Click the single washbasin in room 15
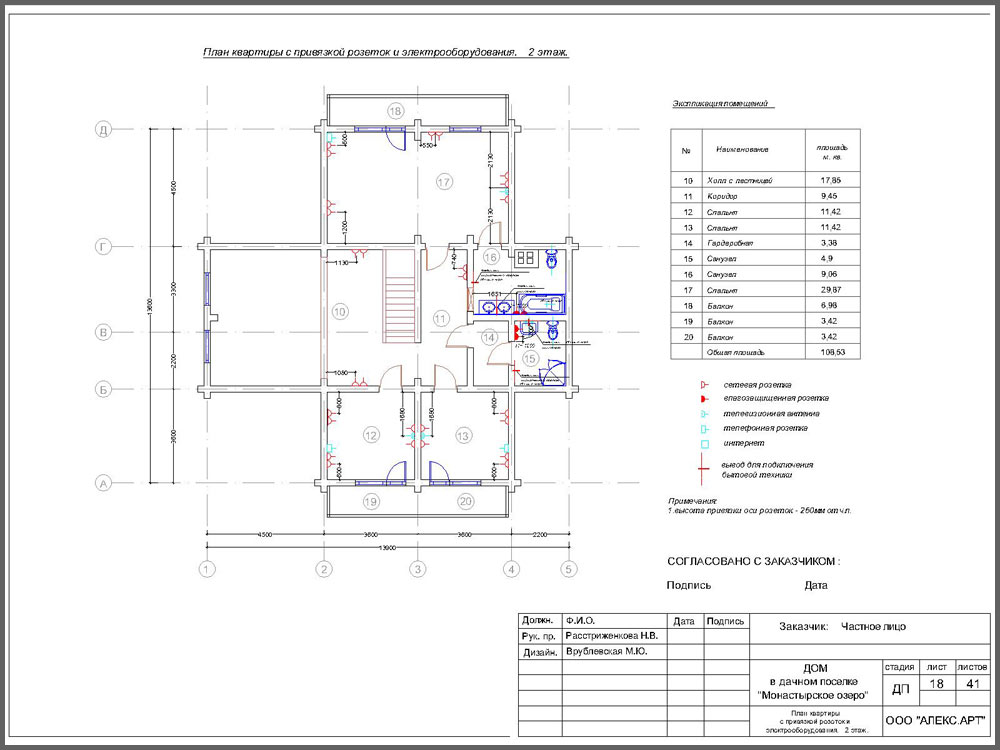Viewport: 1000px width, 750px height. [529, 329]
